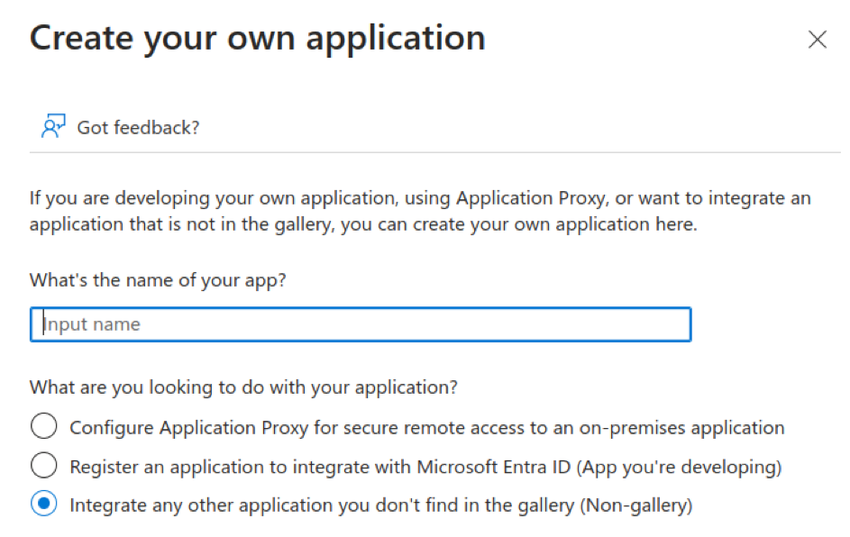Choose the Register an application radio button
Screen dimensions: 850x537
tap(44, 466)
